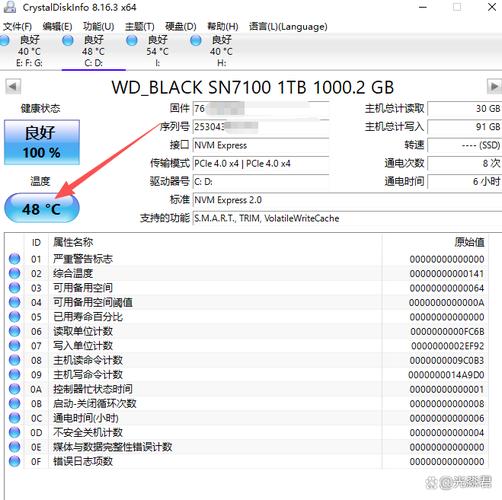Image resolution: width=502 pixels, height=500 pixels.
Task: Click status orb for attribute 05 已用寿命百分比
Action: (x=14, y=317)
